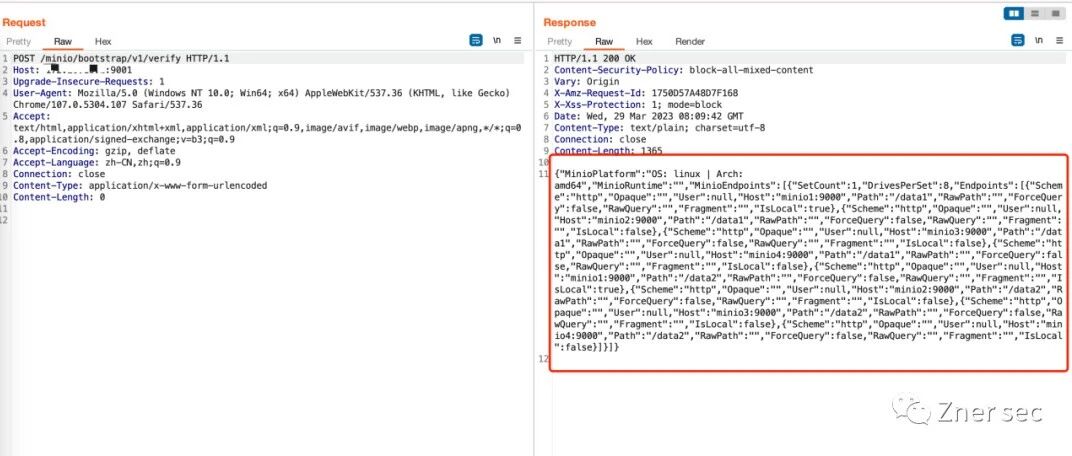Click the Request panel title
This screenshot has width=1072, height=456.
pos(23,23)
